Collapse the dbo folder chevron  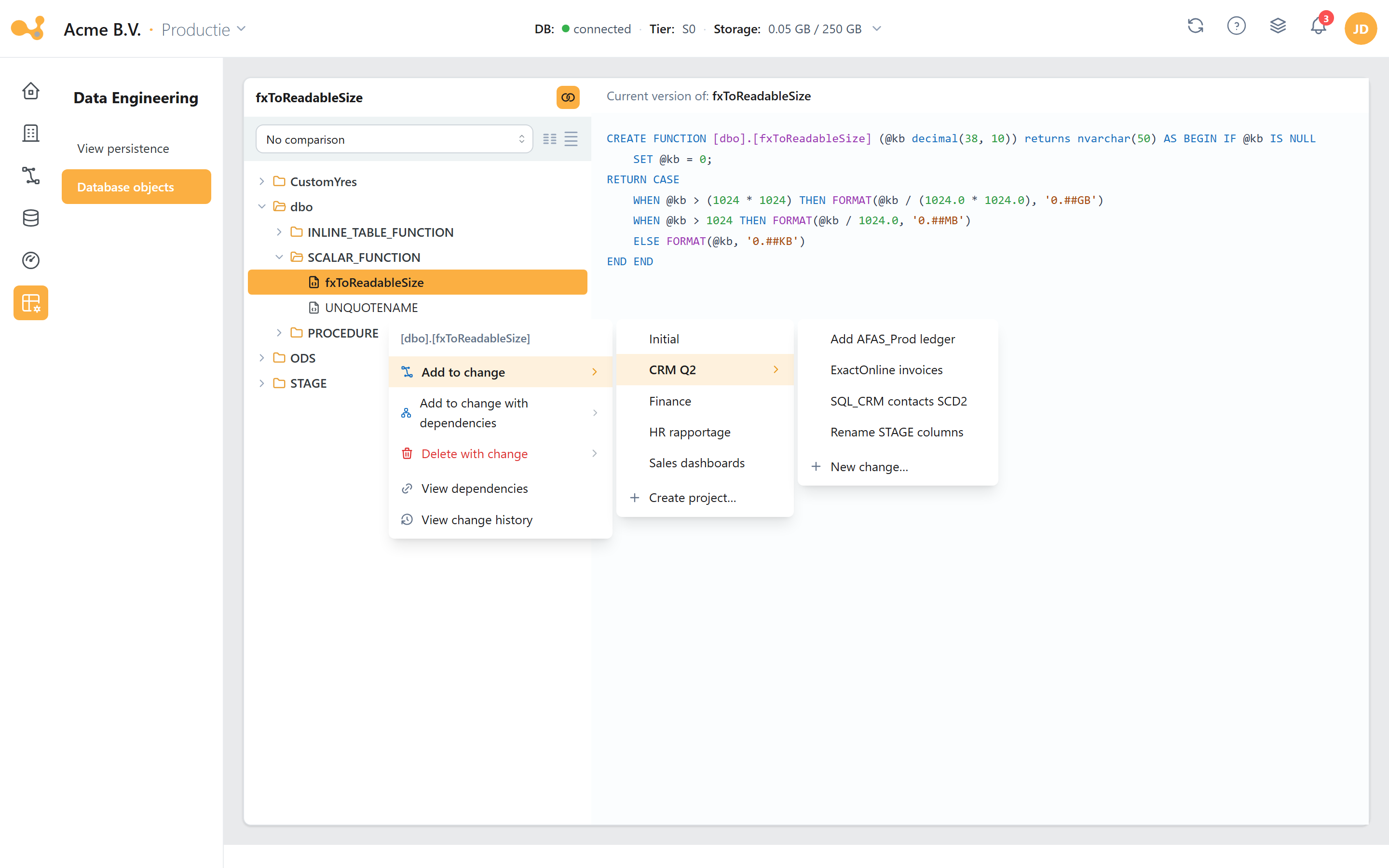tap(262, 207)
